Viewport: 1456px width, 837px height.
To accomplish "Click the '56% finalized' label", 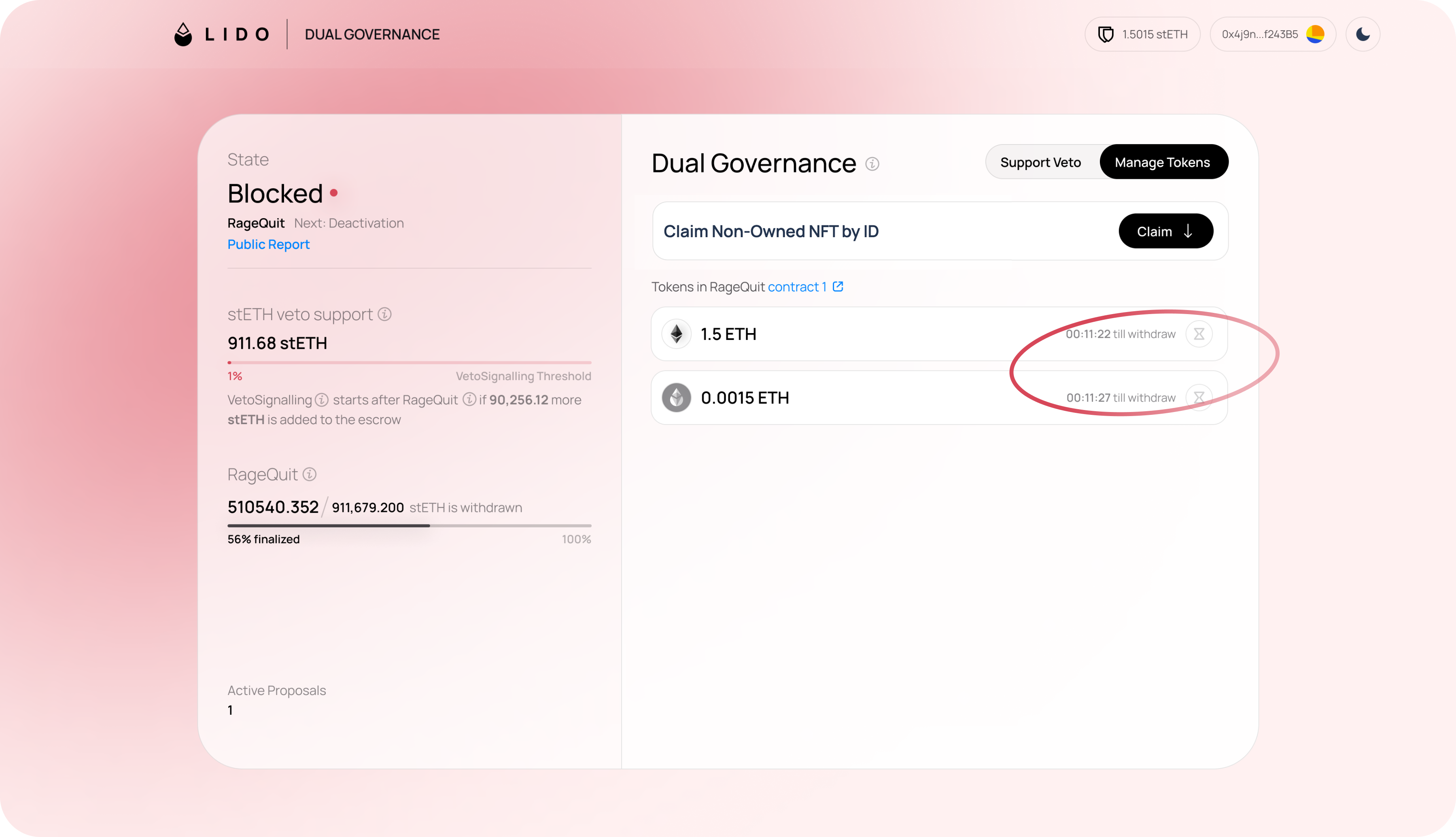I will 264,539.
